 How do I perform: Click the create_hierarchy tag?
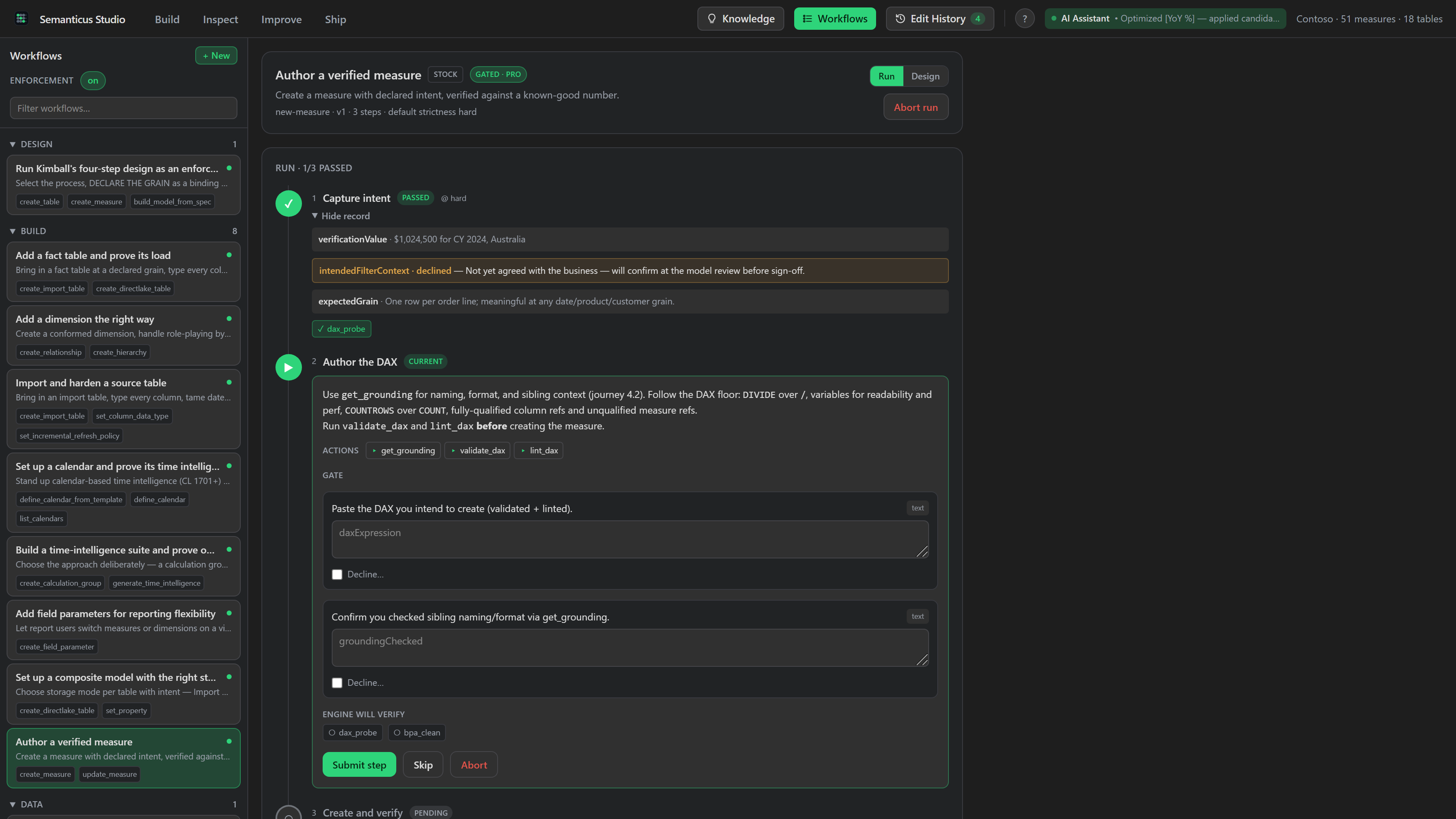coord(120,352)
